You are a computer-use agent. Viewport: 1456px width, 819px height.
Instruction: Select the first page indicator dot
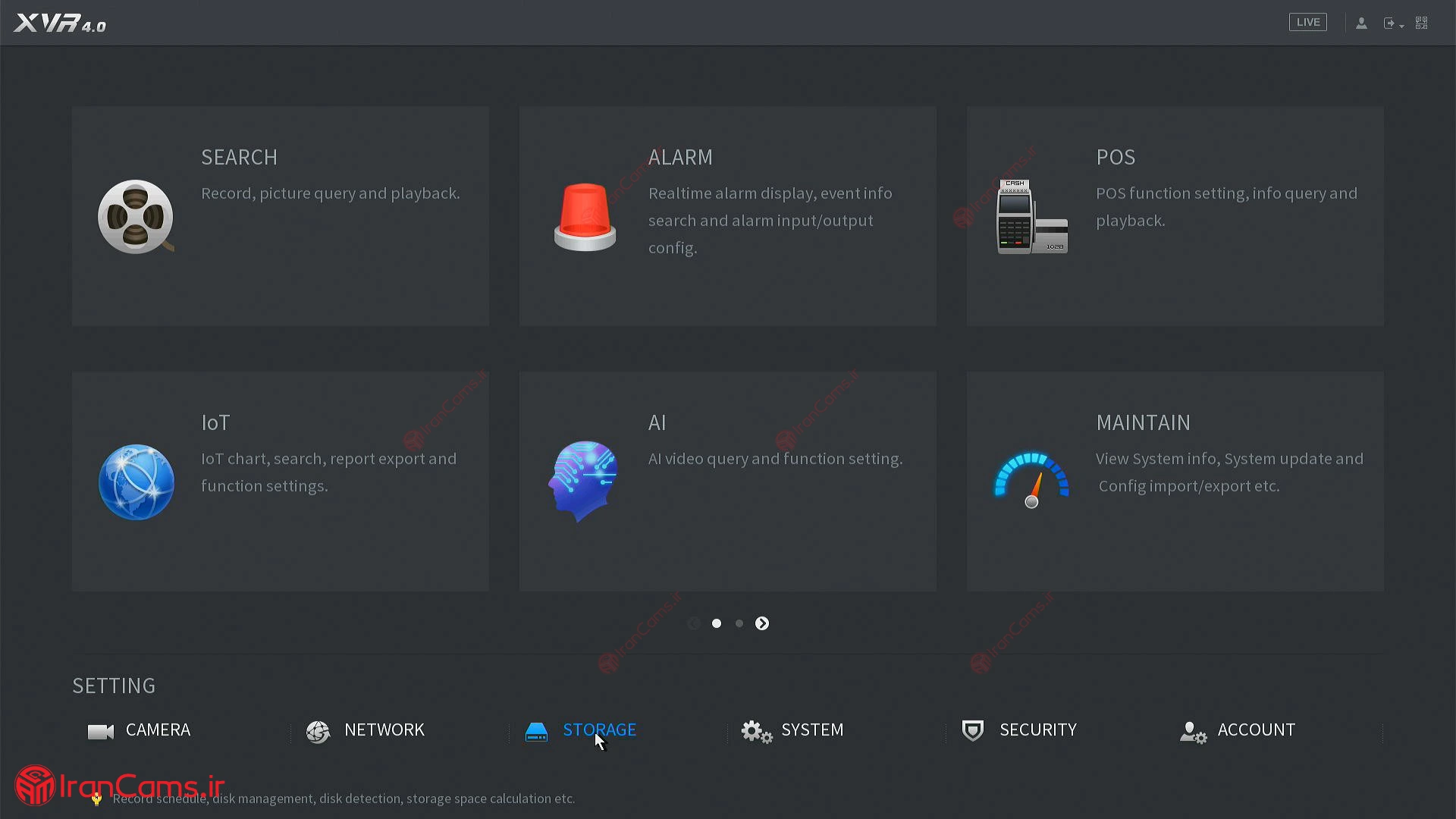coord(717,623)
